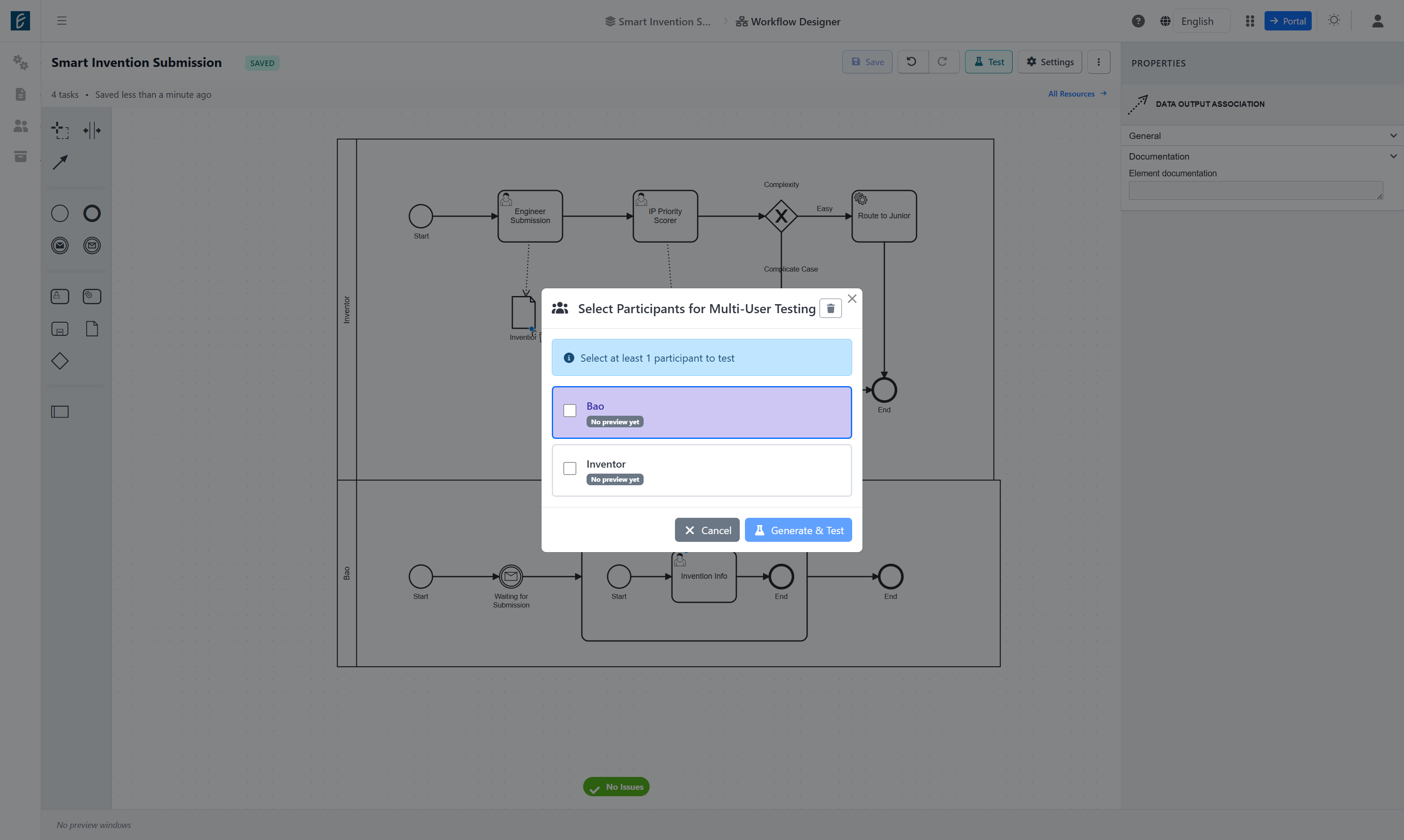Pick the filled message event palette icon
1404x840 pixels.
pos(60,246)
